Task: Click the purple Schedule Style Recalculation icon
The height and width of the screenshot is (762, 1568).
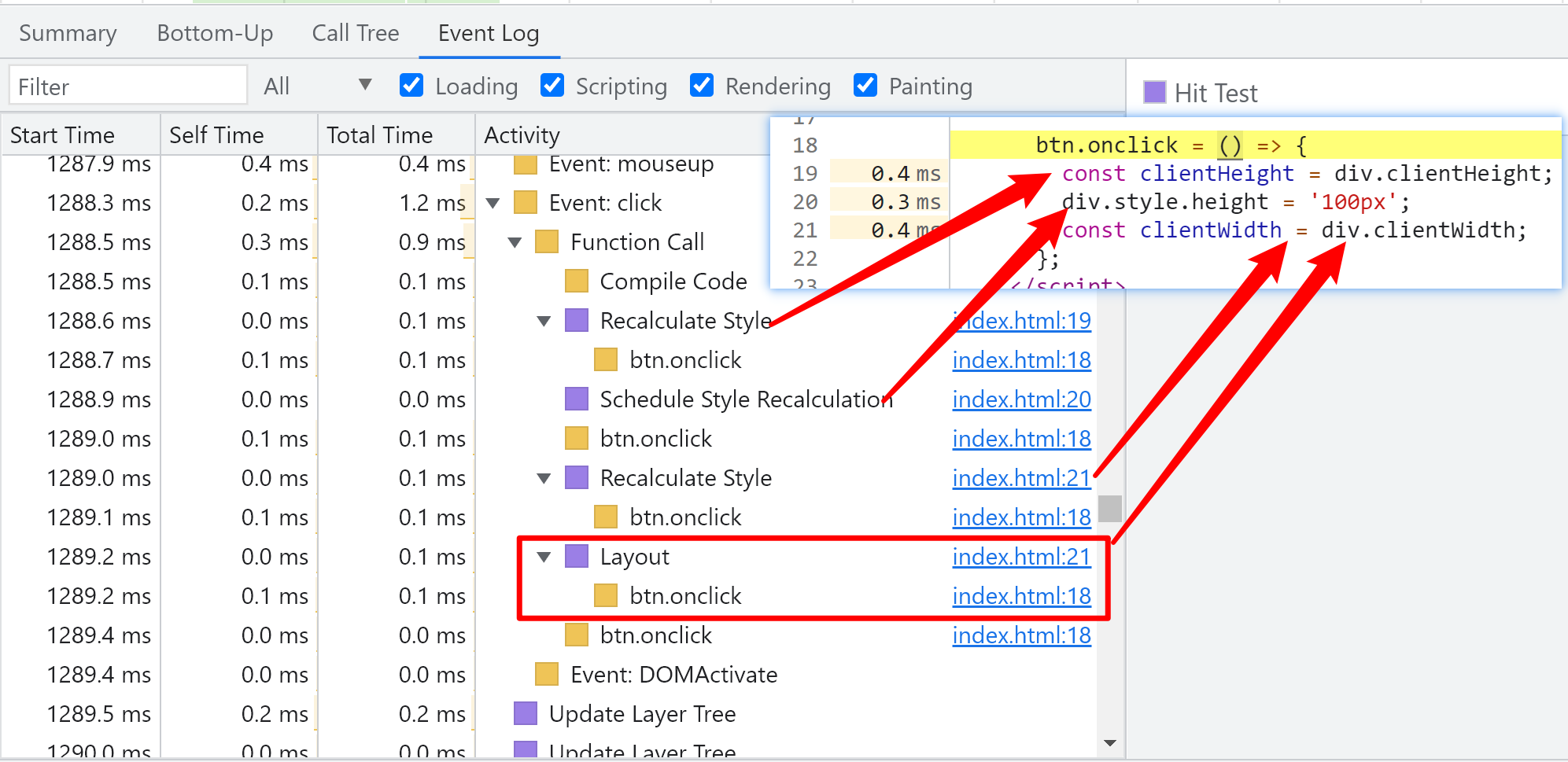Action: 577,399
